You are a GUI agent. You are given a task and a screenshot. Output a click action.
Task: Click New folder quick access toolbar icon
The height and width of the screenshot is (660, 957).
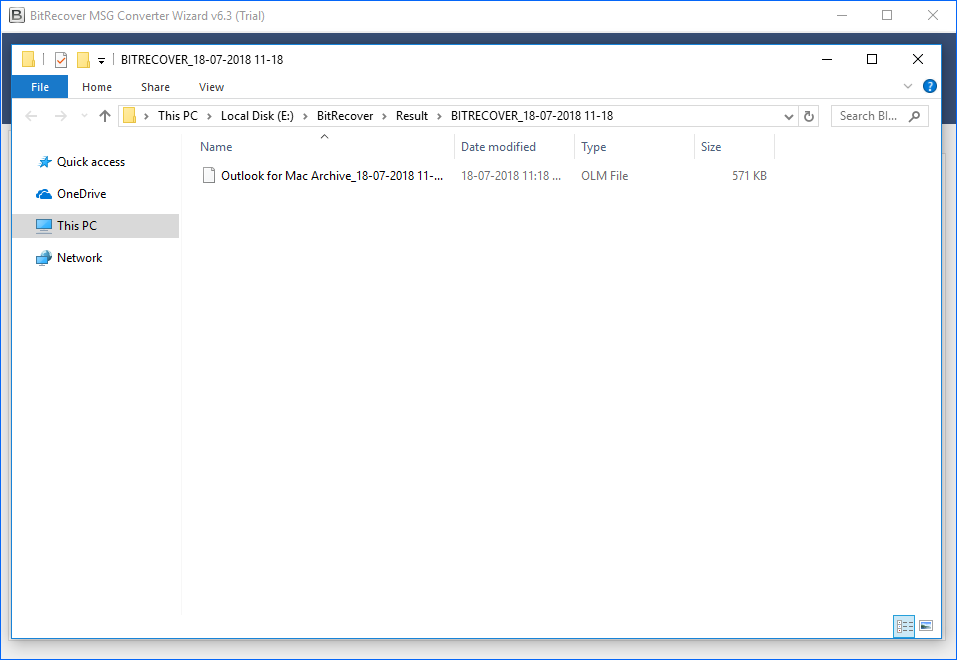[x=83, y=59]
